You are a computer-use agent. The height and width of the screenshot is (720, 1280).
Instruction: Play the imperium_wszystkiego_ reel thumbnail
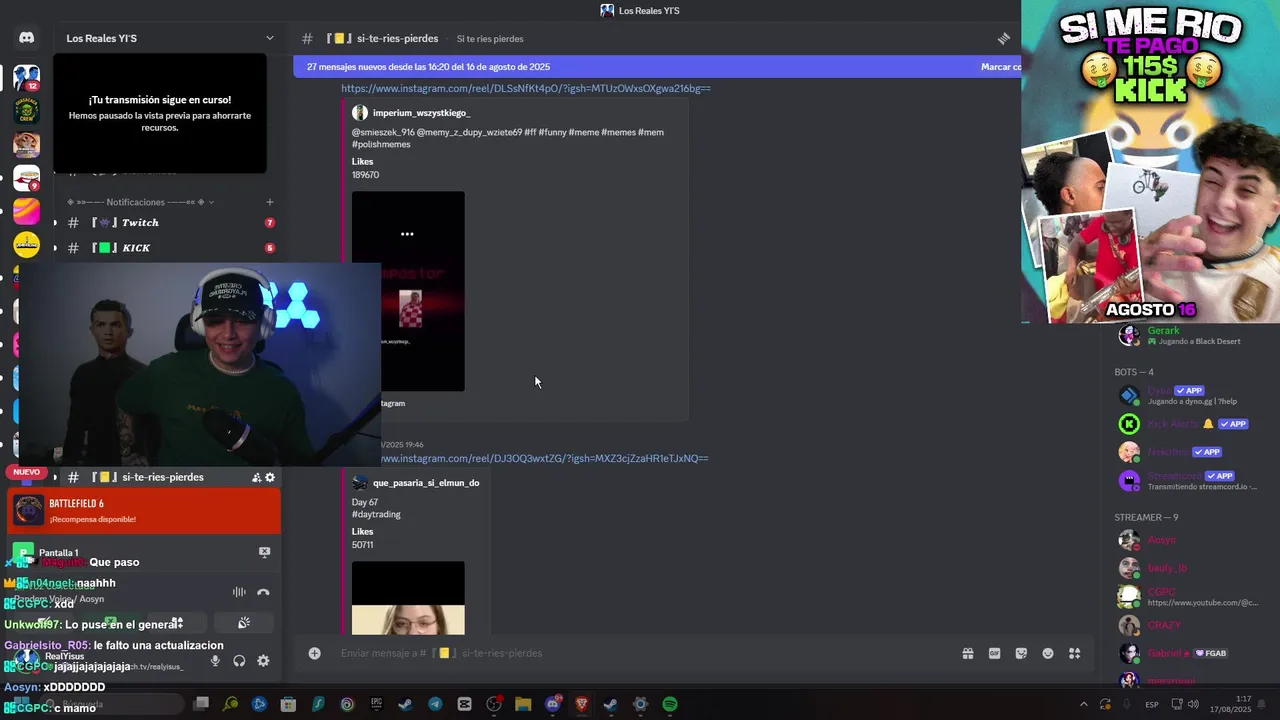[x=408, y=291]
